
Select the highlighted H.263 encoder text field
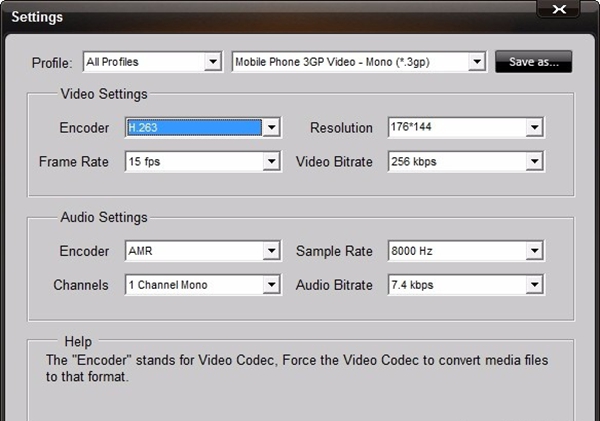(x=194, y=127)
